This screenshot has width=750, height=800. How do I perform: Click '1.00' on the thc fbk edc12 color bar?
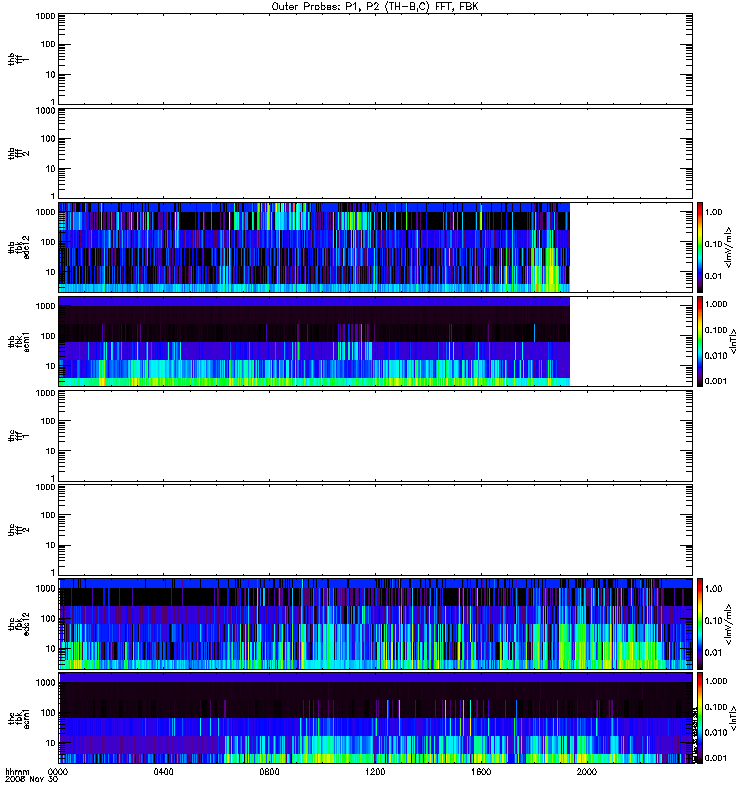coord(713,589)
